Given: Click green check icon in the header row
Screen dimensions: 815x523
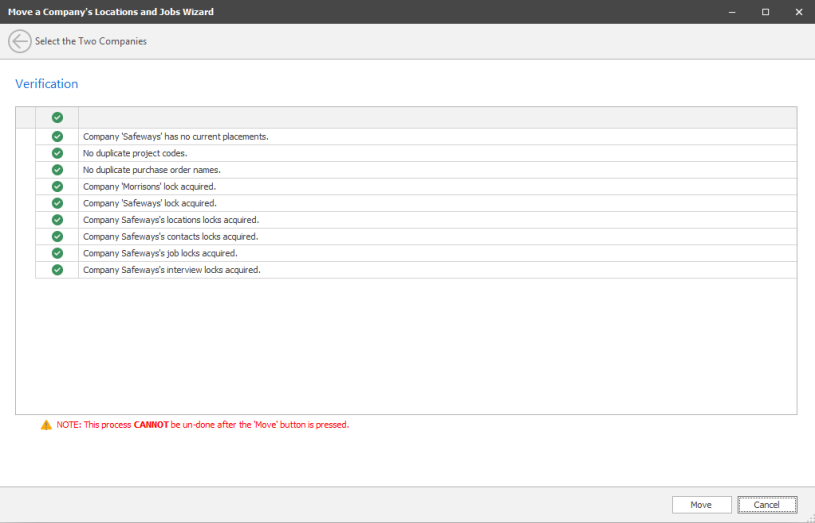Looking at the screenshot, I should point(57,117).
